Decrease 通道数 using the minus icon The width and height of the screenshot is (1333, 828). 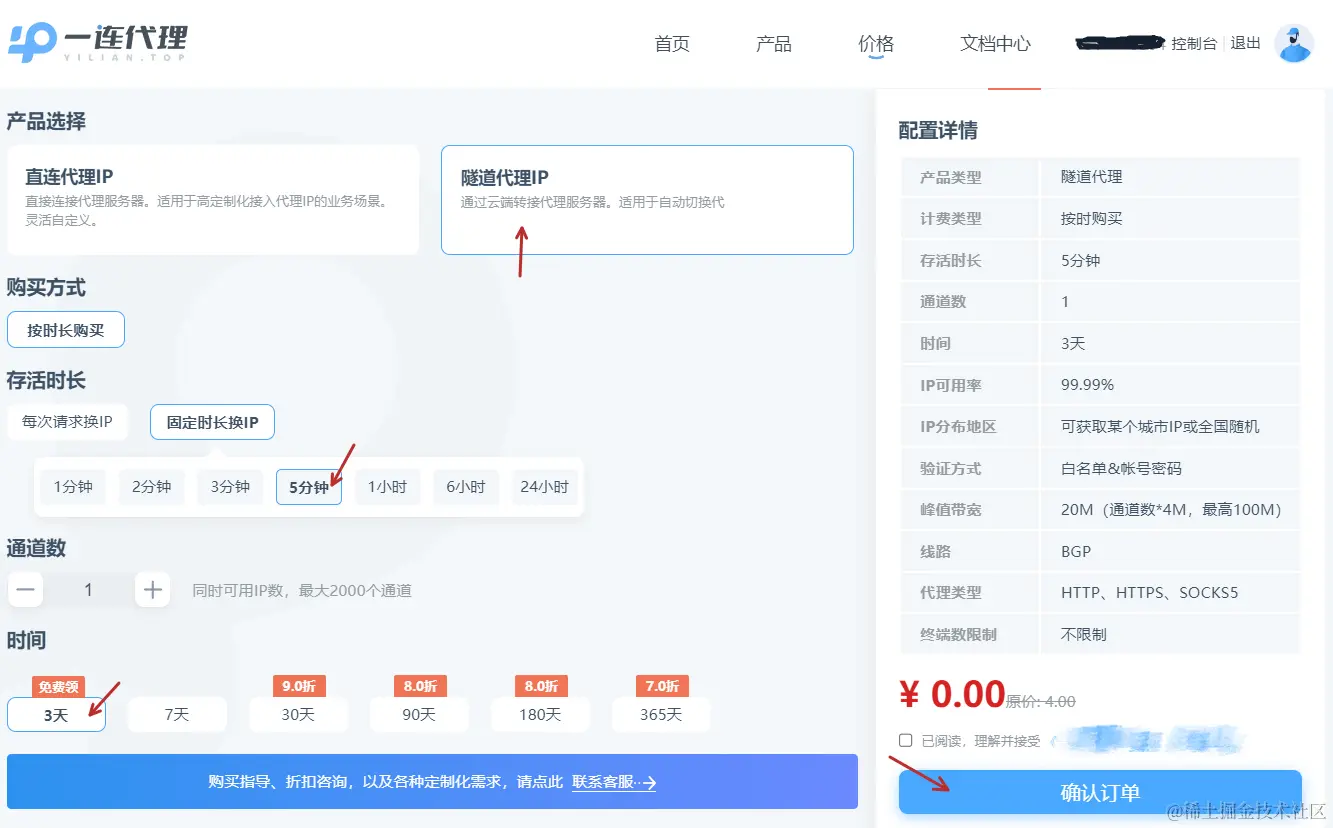coord(25,590)
